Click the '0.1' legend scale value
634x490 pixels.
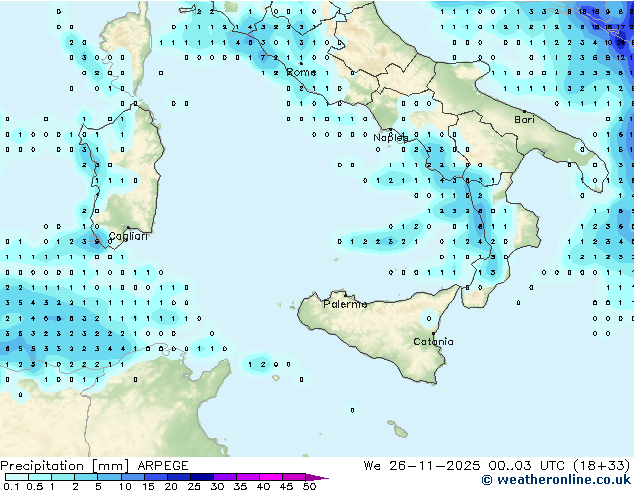(11, 486)
